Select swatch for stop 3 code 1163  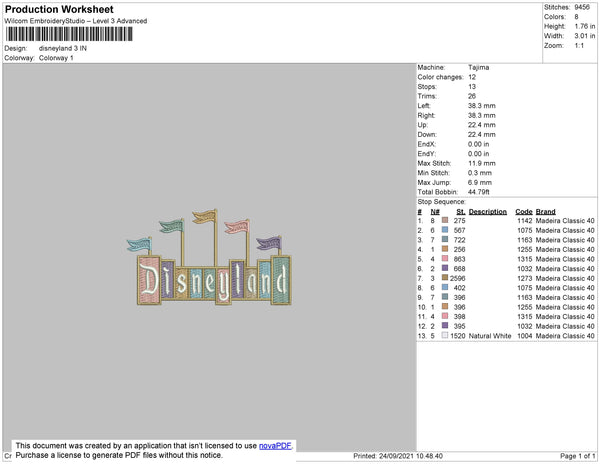pyautogui.click(x=445, y=239)
